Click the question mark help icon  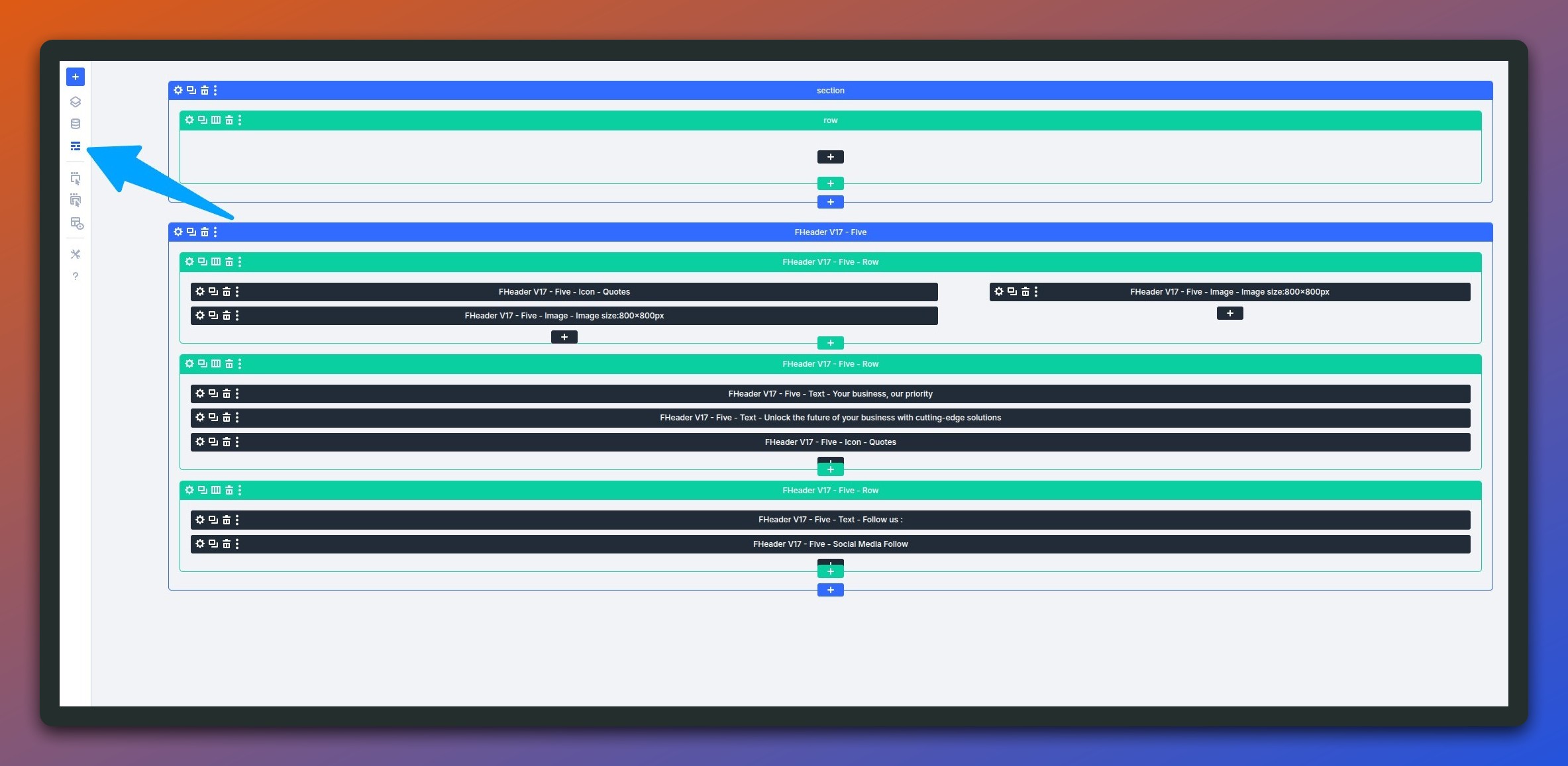pyautogui.click(x=76, y=276)
